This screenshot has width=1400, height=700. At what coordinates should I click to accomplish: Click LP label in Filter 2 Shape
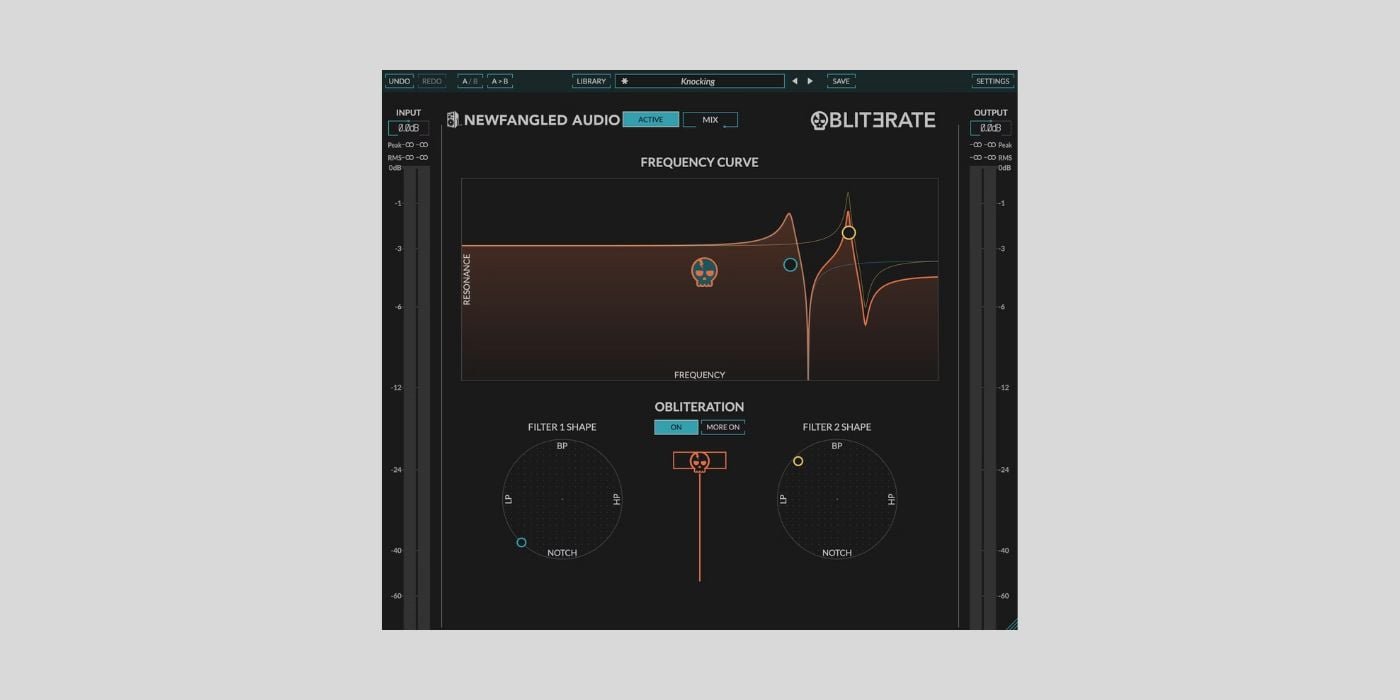pyautogui.click(x=783, y=499)
